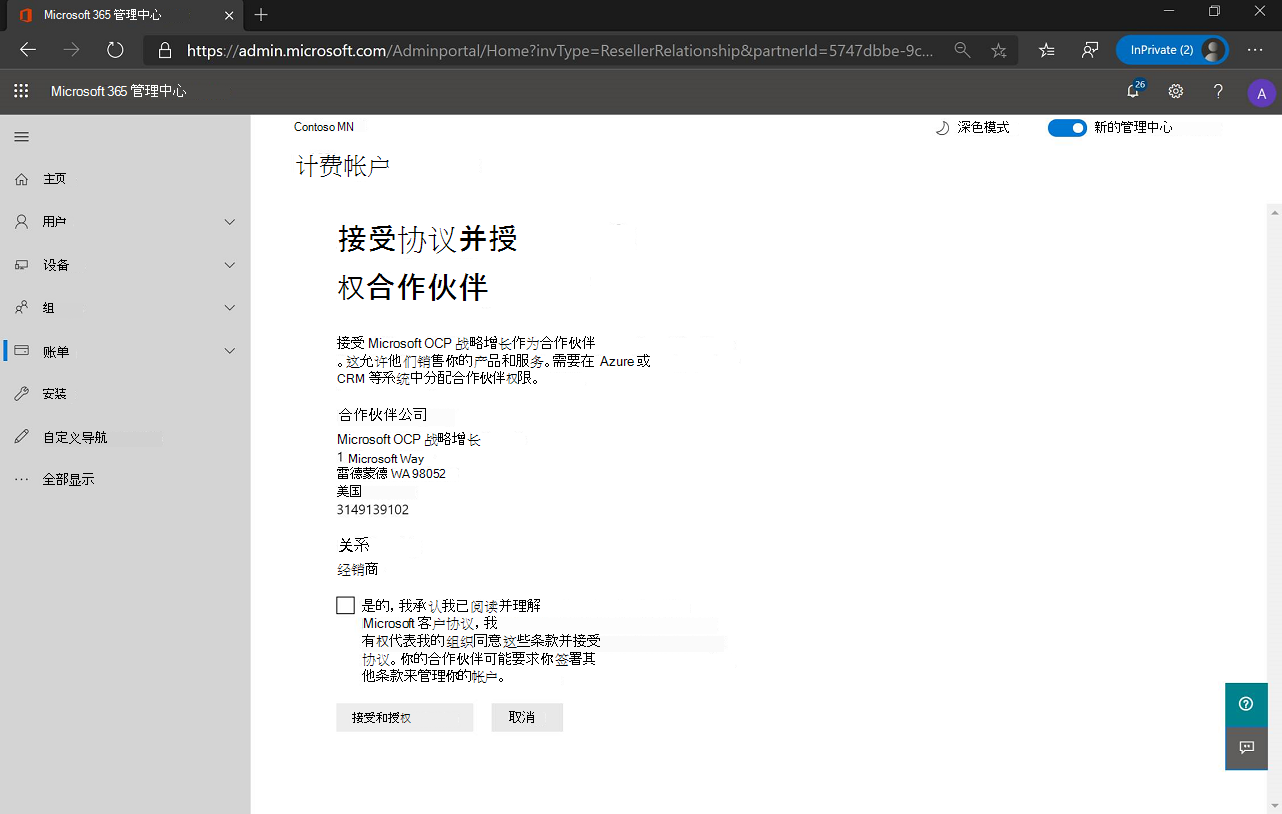Toggle the 新的管理中心 switch
Image resolution: width=1282 pixels, height=814 pixels.
pos(1067,128)
